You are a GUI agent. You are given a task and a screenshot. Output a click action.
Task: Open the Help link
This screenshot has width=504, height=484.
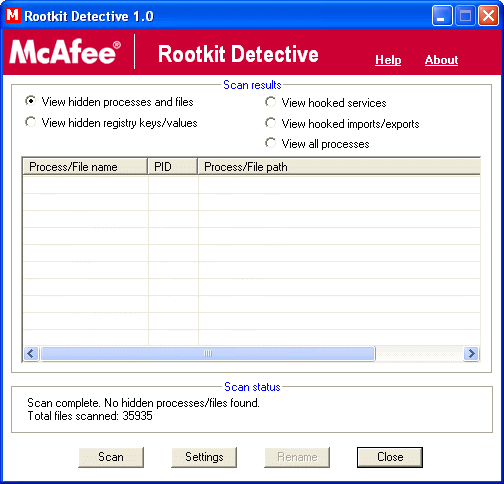388,60
